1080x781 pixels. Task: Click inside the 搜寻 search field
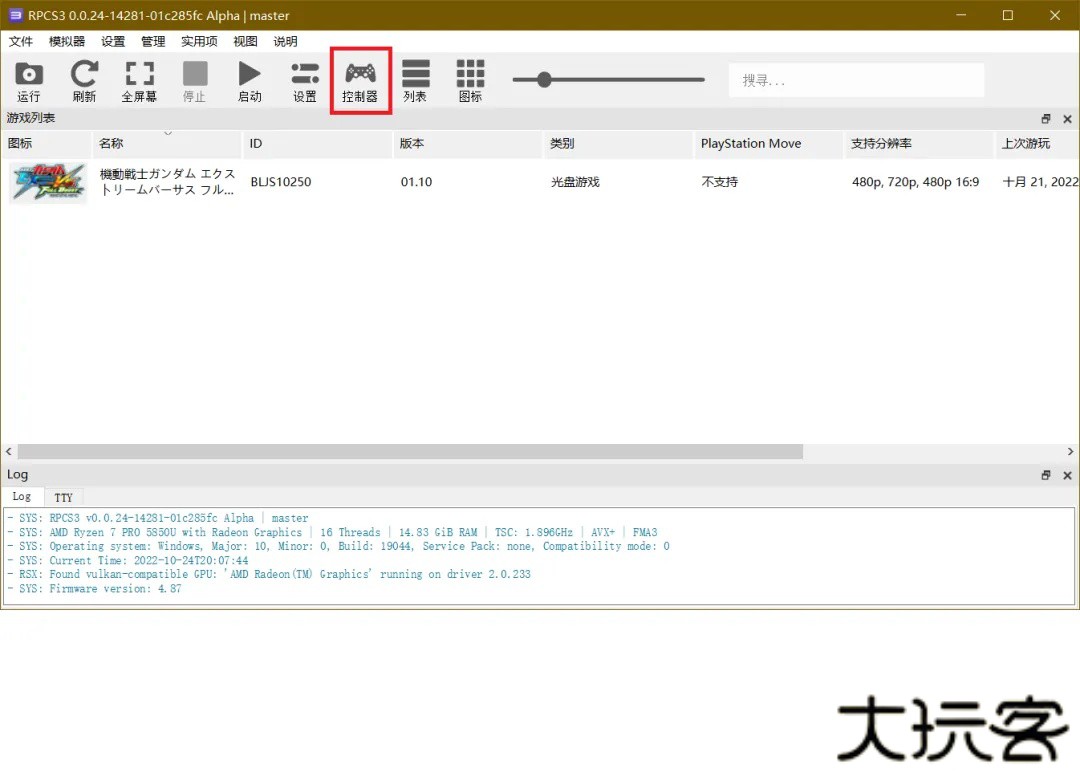[855, 79]
